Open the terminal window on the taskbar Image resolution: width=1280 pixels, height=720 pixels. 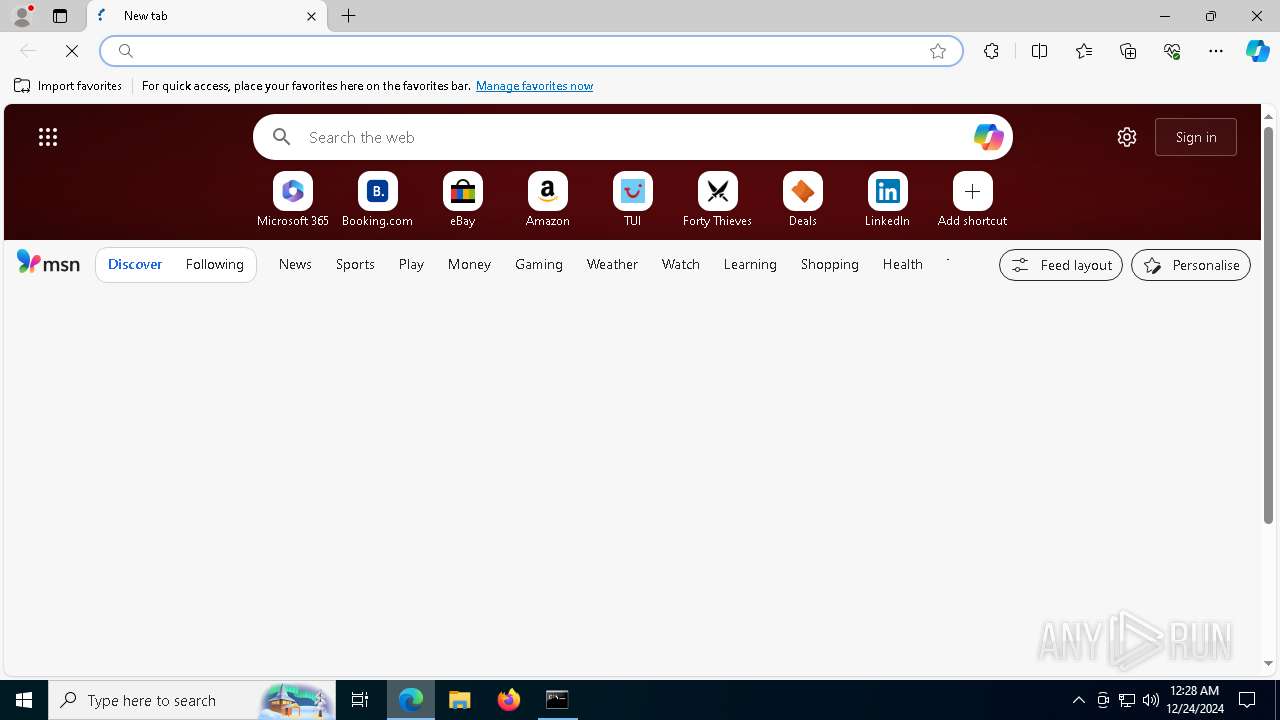(557, 700)
